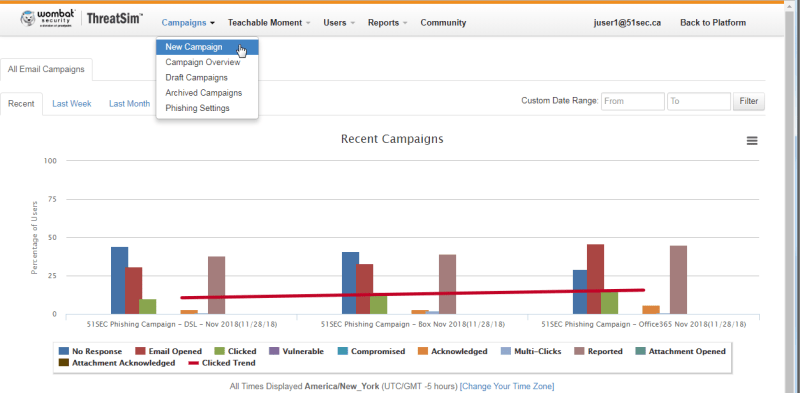Focus the To date field

point(698,101)
